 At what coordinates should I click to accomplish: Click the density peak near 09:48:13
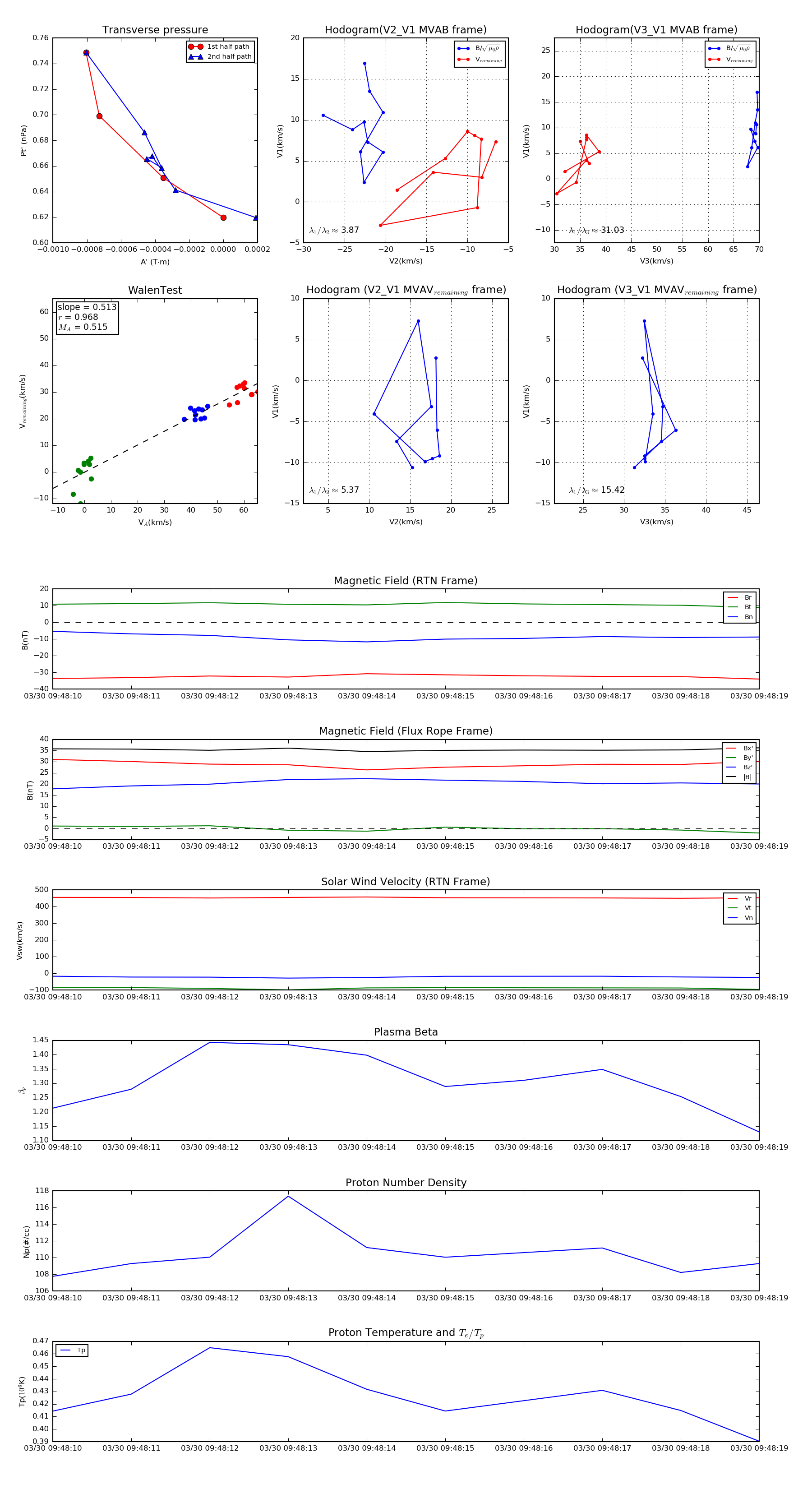288,1196
